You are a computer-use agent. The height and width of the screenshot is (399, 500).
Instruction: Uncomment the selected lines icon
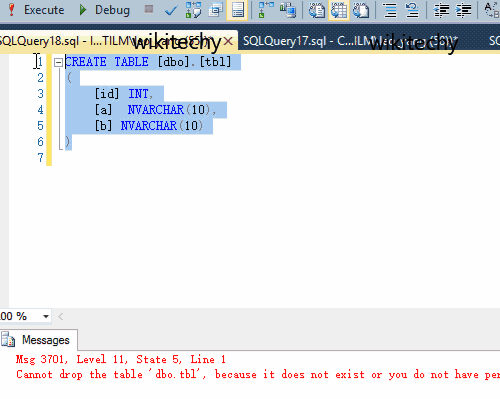point(412,10)
